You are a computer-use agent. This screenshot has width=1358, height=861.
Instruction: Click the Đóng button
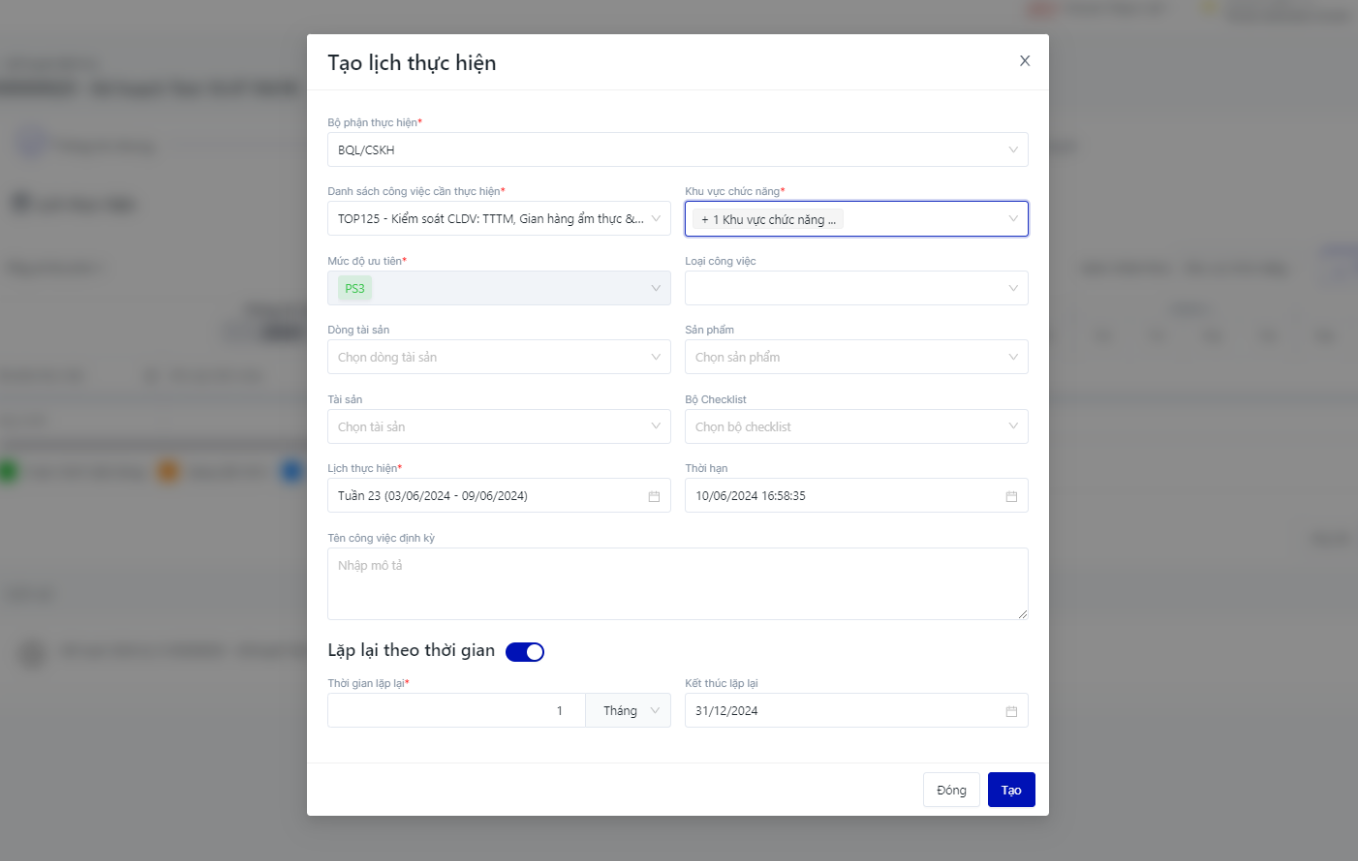pyautogui.click(x=951, y=790)
